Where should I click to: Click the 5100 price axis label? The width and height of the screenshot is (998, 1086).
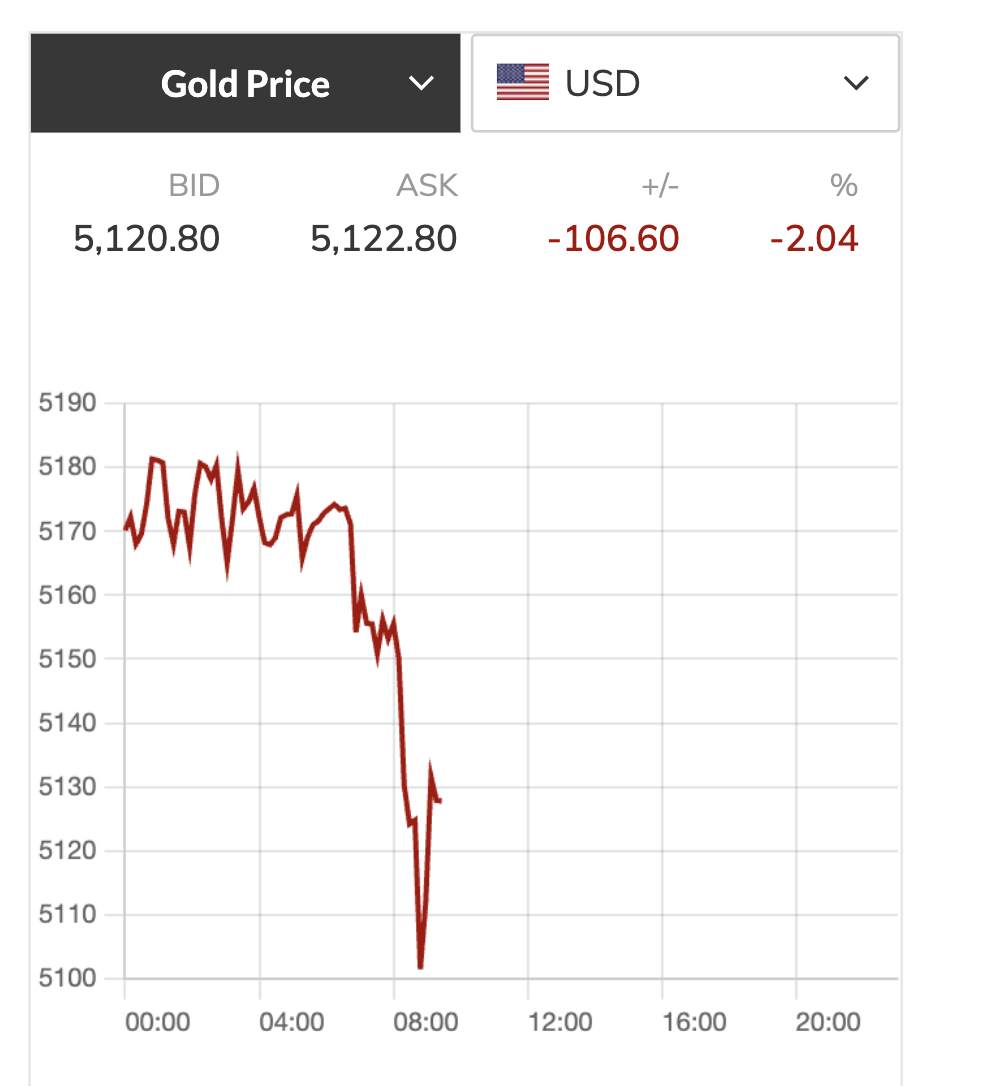(67, 978)
